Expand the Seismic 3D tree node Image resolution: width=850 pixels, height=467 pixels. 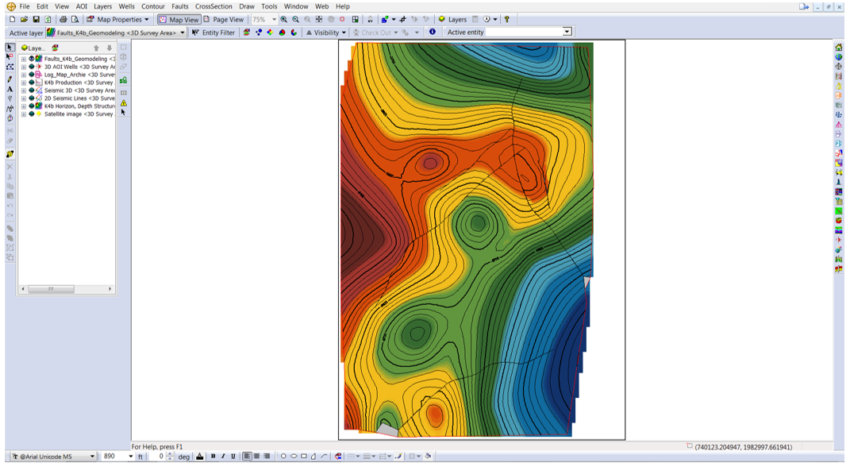(23, 91)
